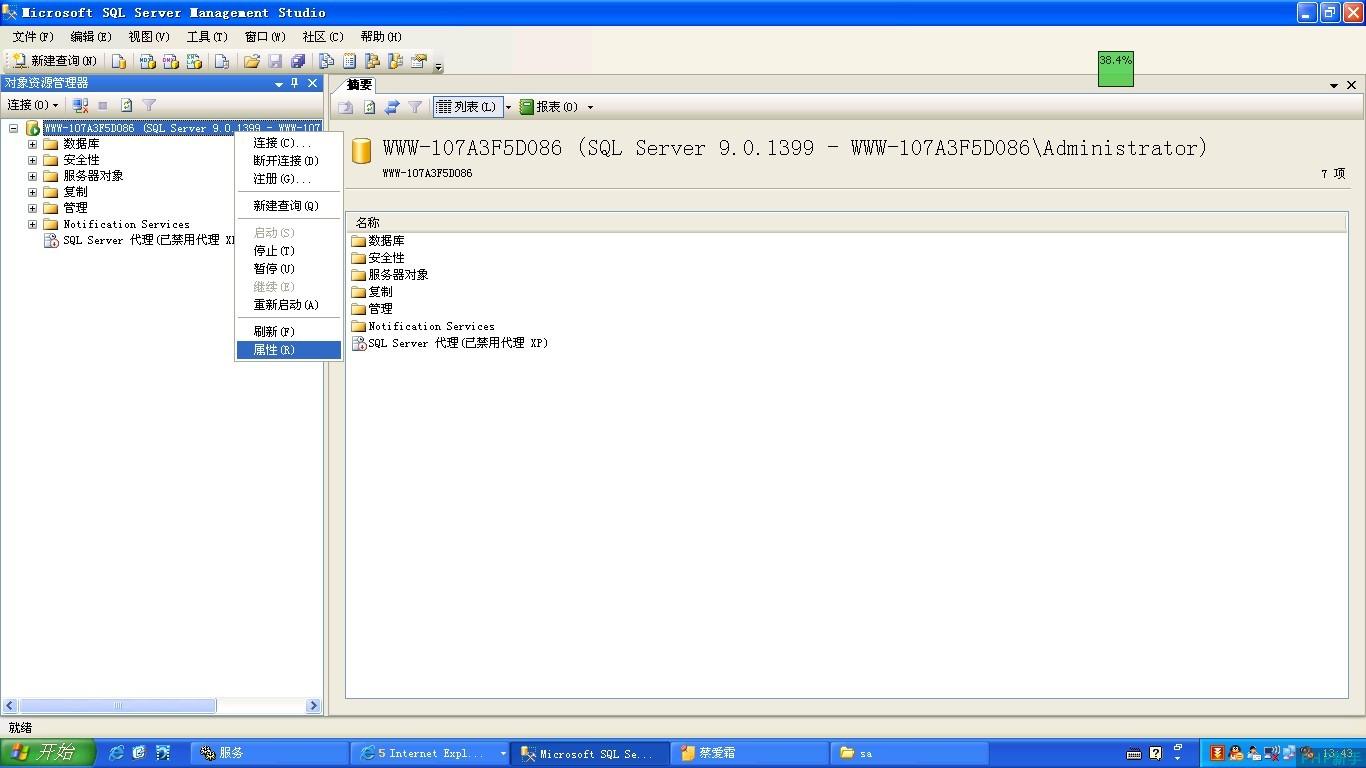The width and height of the screenshot is (1366, 768).
Task: Click the Object Explorer toolbar icon
Action: [x=372, y=61]
